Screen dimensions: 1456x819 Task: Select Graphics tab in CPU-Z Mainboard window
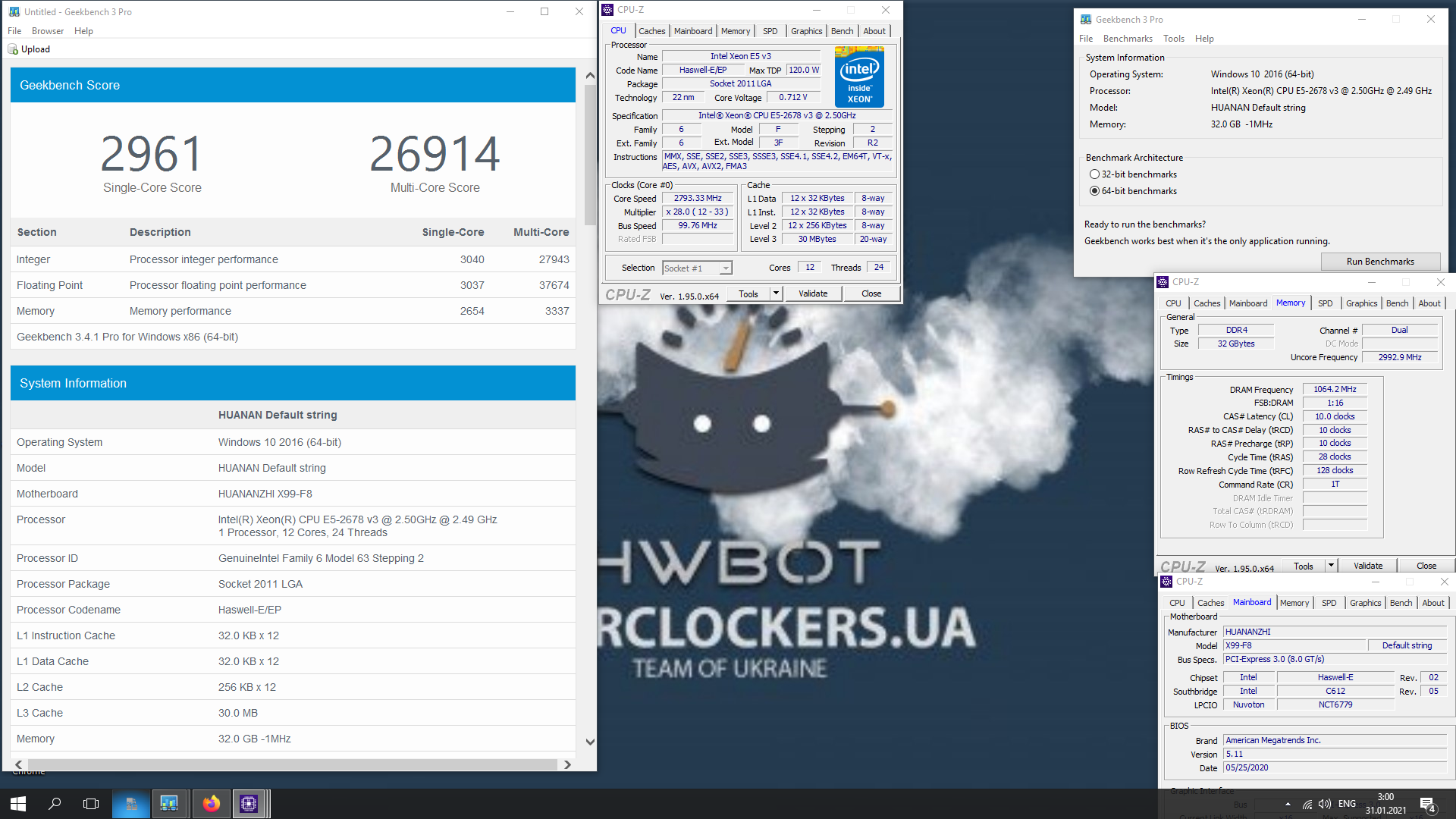point(1365,603)
